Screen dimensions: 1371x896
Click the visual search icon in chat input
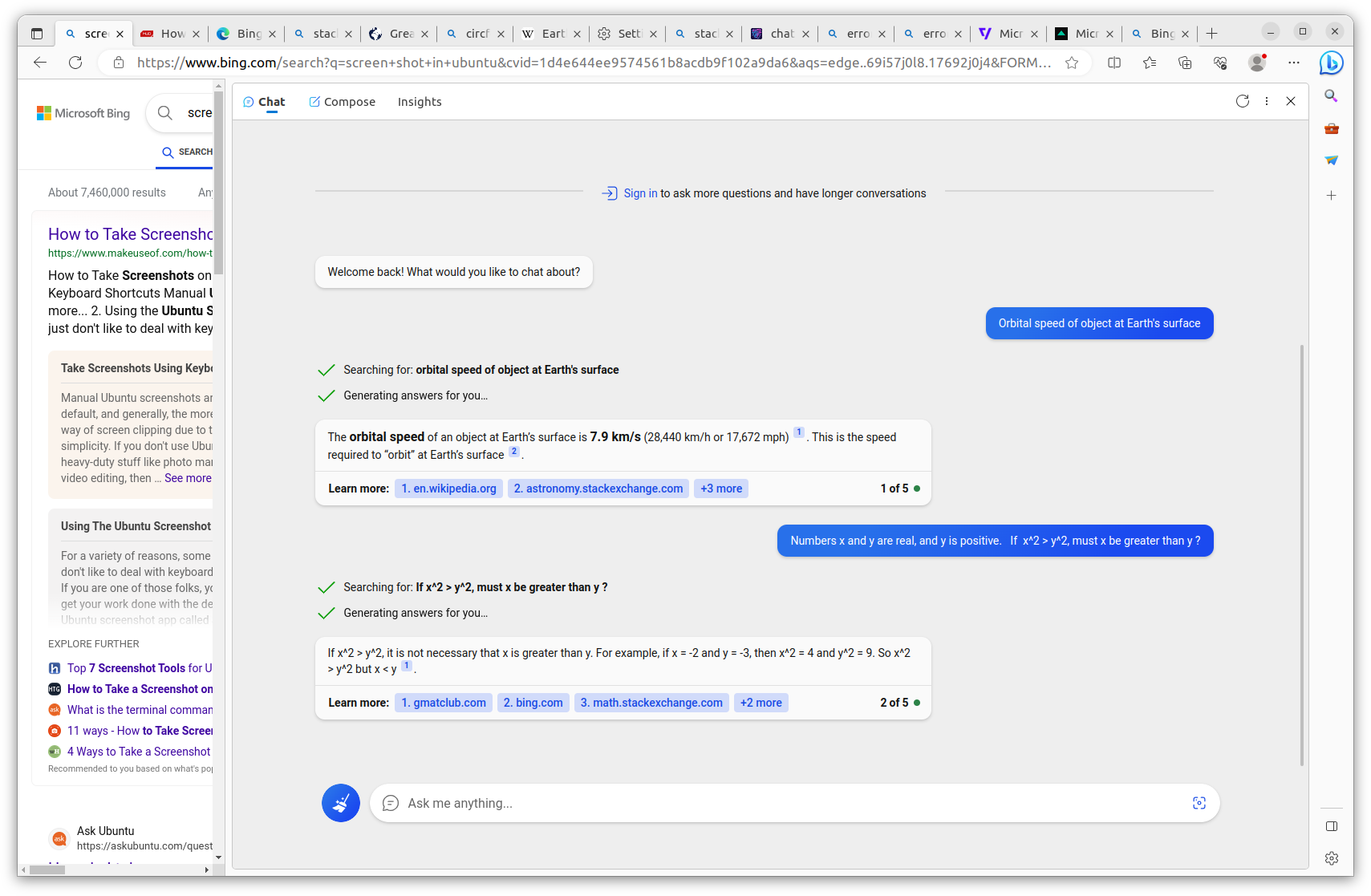1199,803
